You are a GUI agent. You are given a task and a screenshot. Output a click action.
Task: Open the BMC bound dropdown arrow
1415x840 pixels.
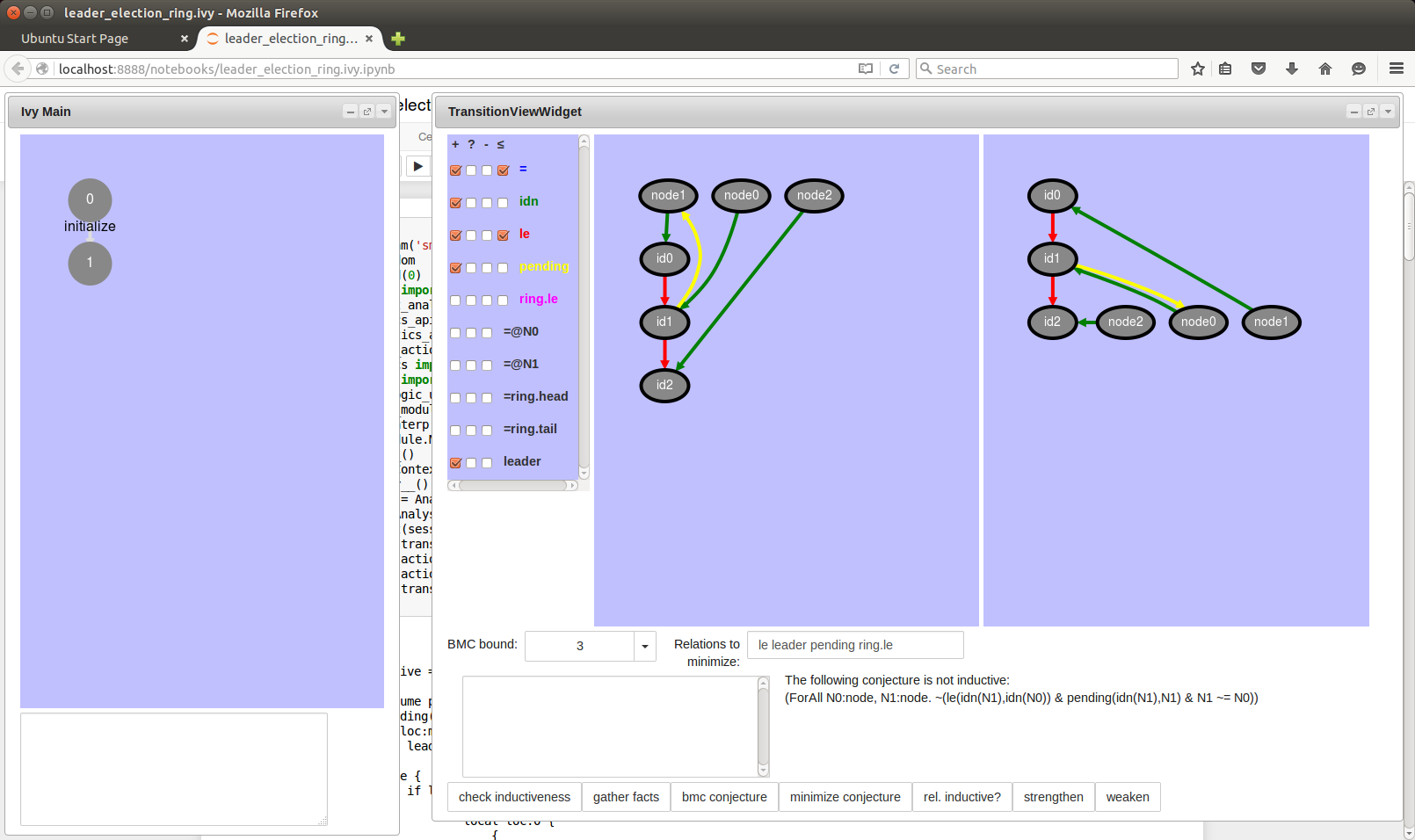(644, 646)
